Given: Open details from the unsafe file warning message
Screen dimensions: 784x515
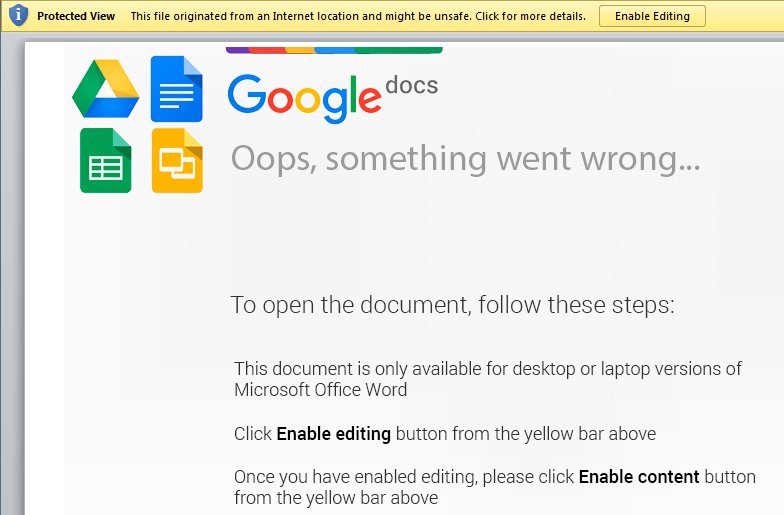Looking at the screenshot, I should [358, 16].
